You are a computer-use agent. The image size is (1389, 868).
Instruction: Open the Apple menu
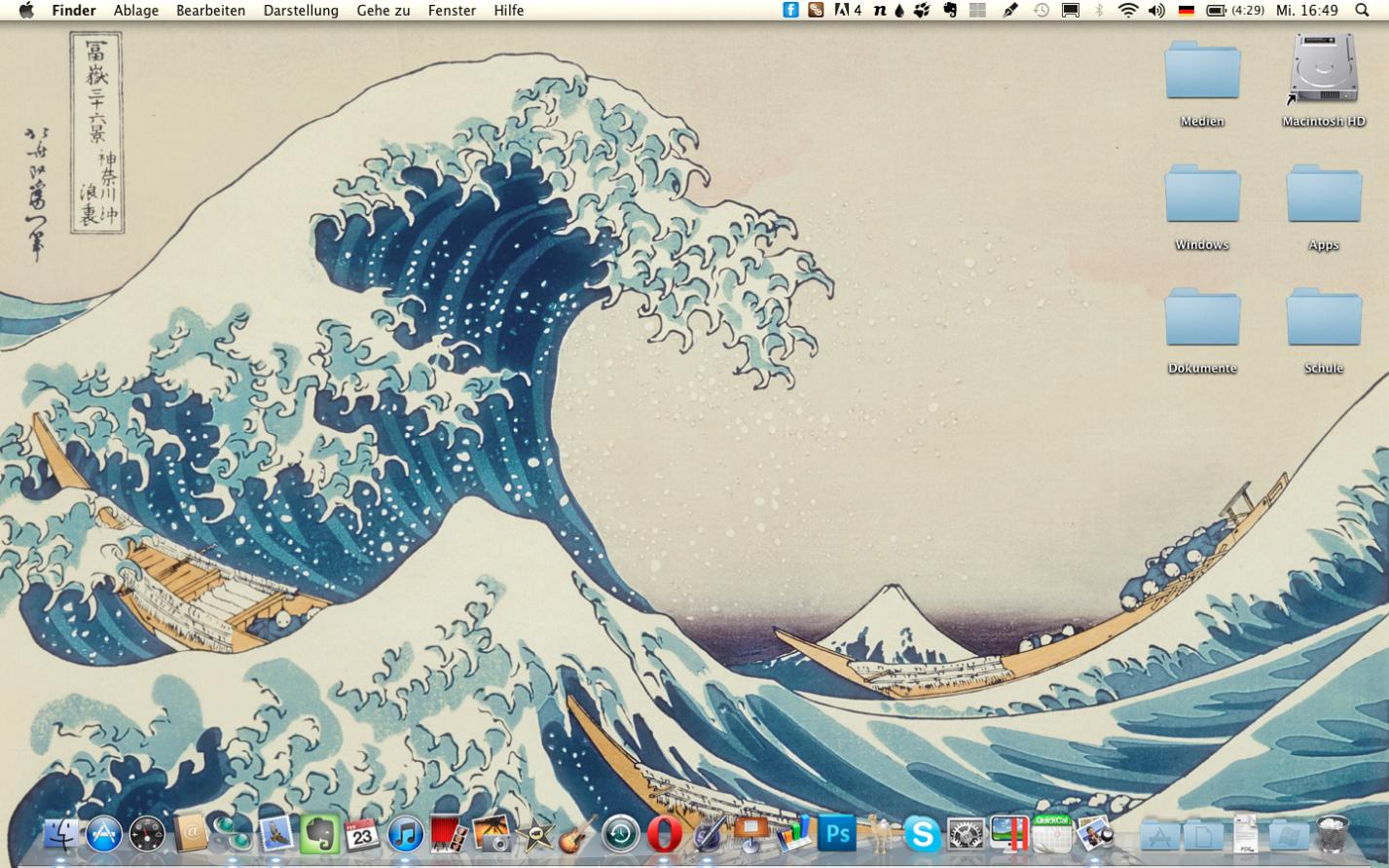click(26, 10)
